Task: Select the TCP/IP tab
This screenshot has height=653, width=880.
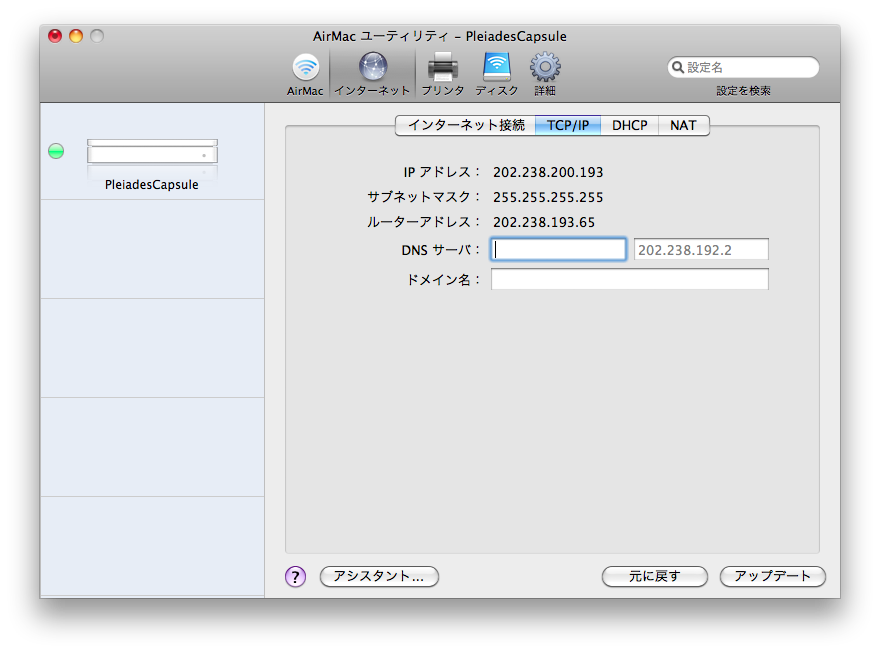Action: pos(568,125)
